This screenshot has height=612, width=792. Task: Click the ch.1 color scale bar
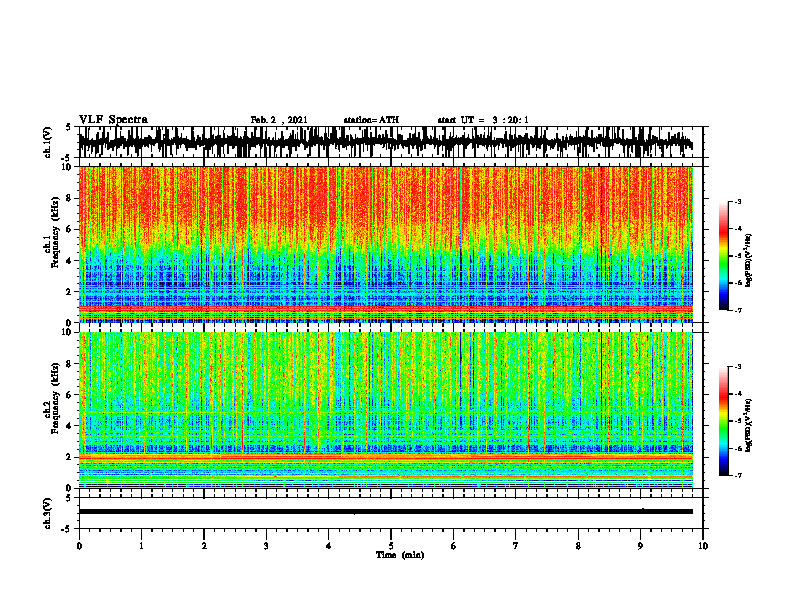click(x=723, y=256)
